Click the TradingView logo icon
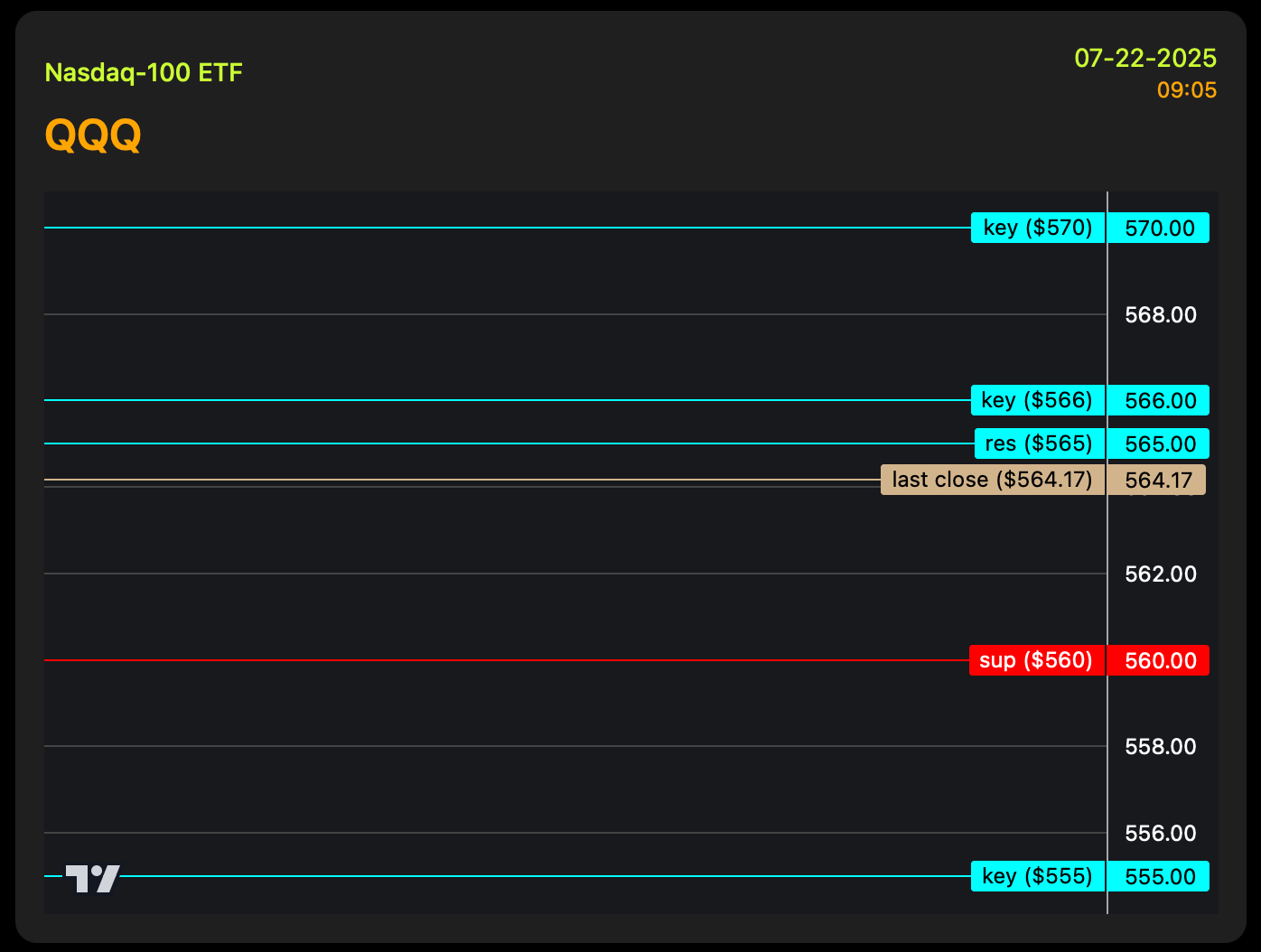Viewport: 1261px width, 952px height. point(92,878)
